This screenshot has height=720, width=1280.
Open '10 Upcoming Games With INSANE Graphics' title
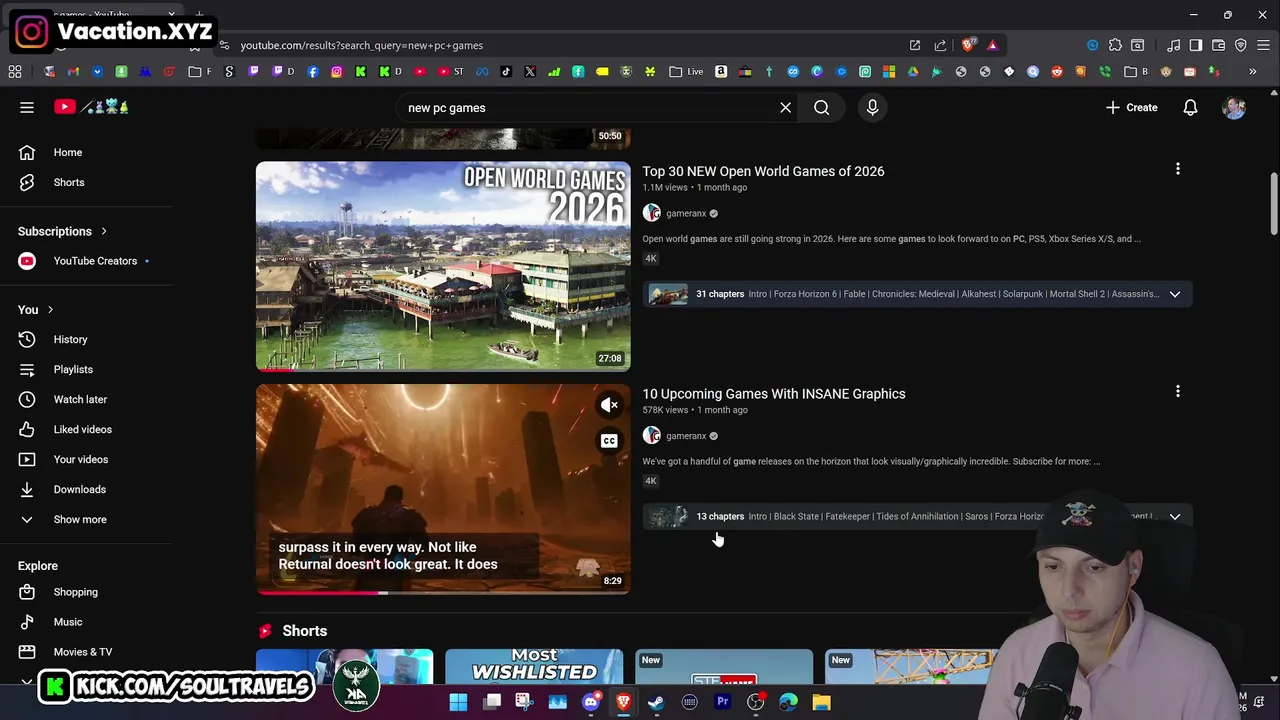(774, 394)
